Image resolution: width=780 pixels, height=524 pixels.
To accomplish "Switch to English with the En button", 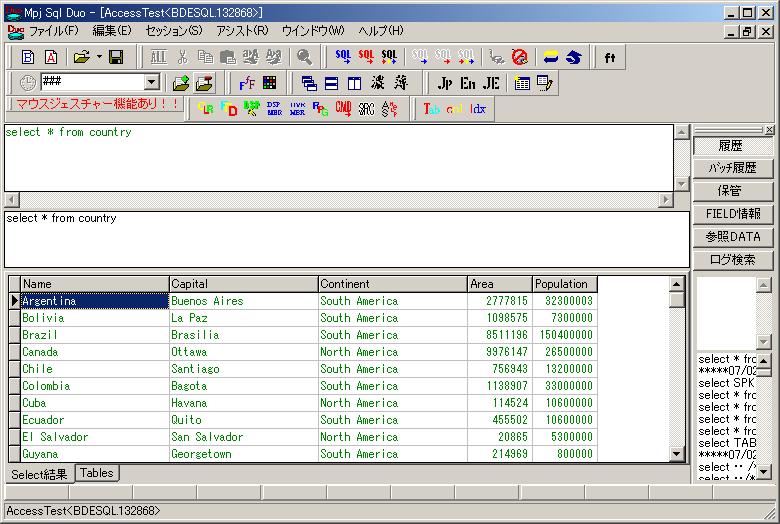I will [x=468, y=83].
